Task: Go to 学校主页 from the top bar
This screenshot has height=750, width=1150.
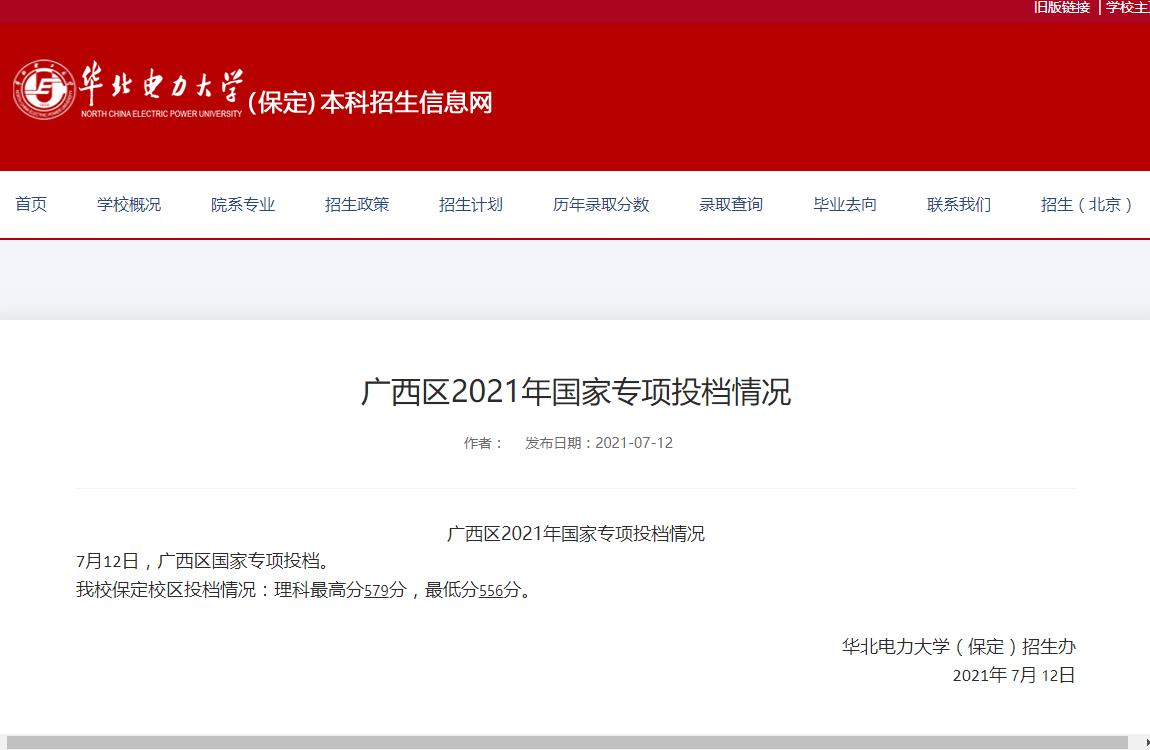Action: click(x=1127, y=7)
